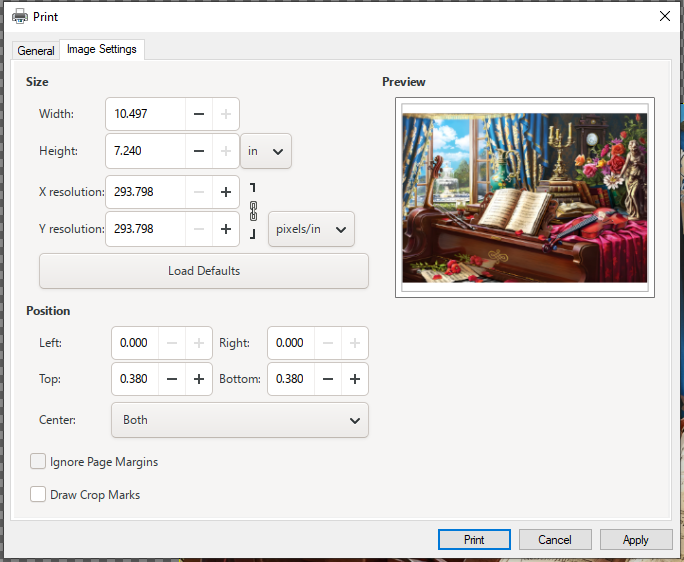Click the chain link resolution lock icon

253,210
